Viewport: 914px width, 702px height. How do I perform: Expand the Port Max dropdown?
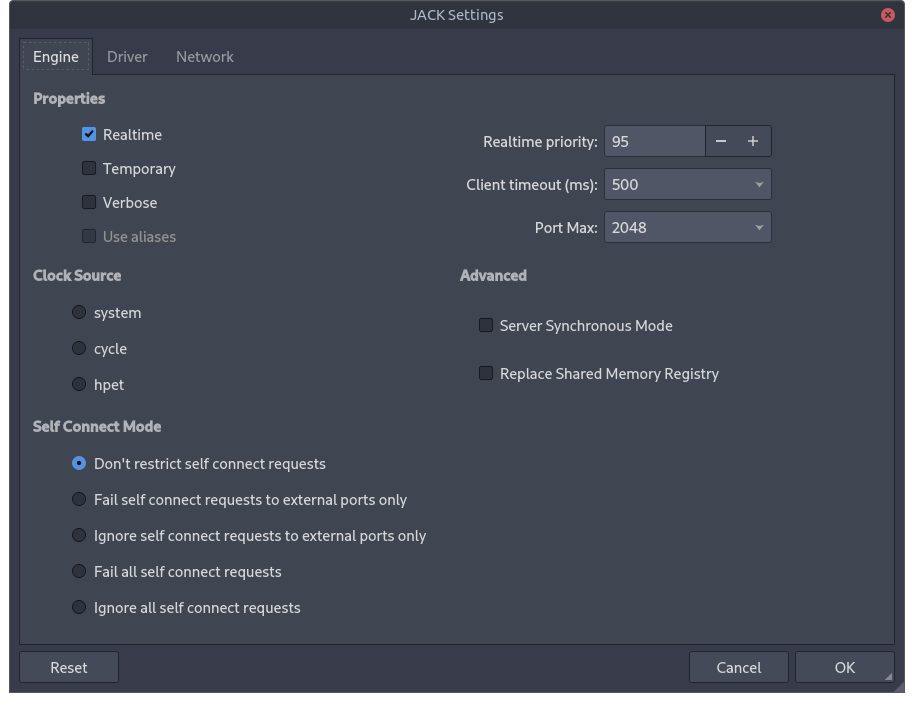[x=687, y=228]
